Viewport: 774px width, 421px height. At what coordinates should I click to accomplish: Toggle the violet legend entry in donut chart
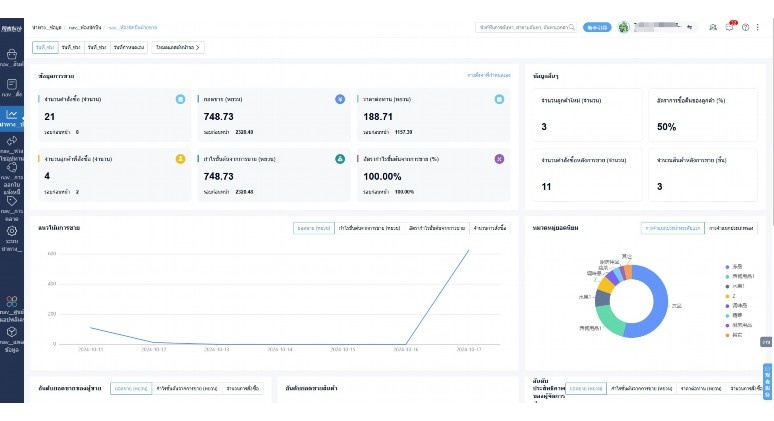(738, 325)
